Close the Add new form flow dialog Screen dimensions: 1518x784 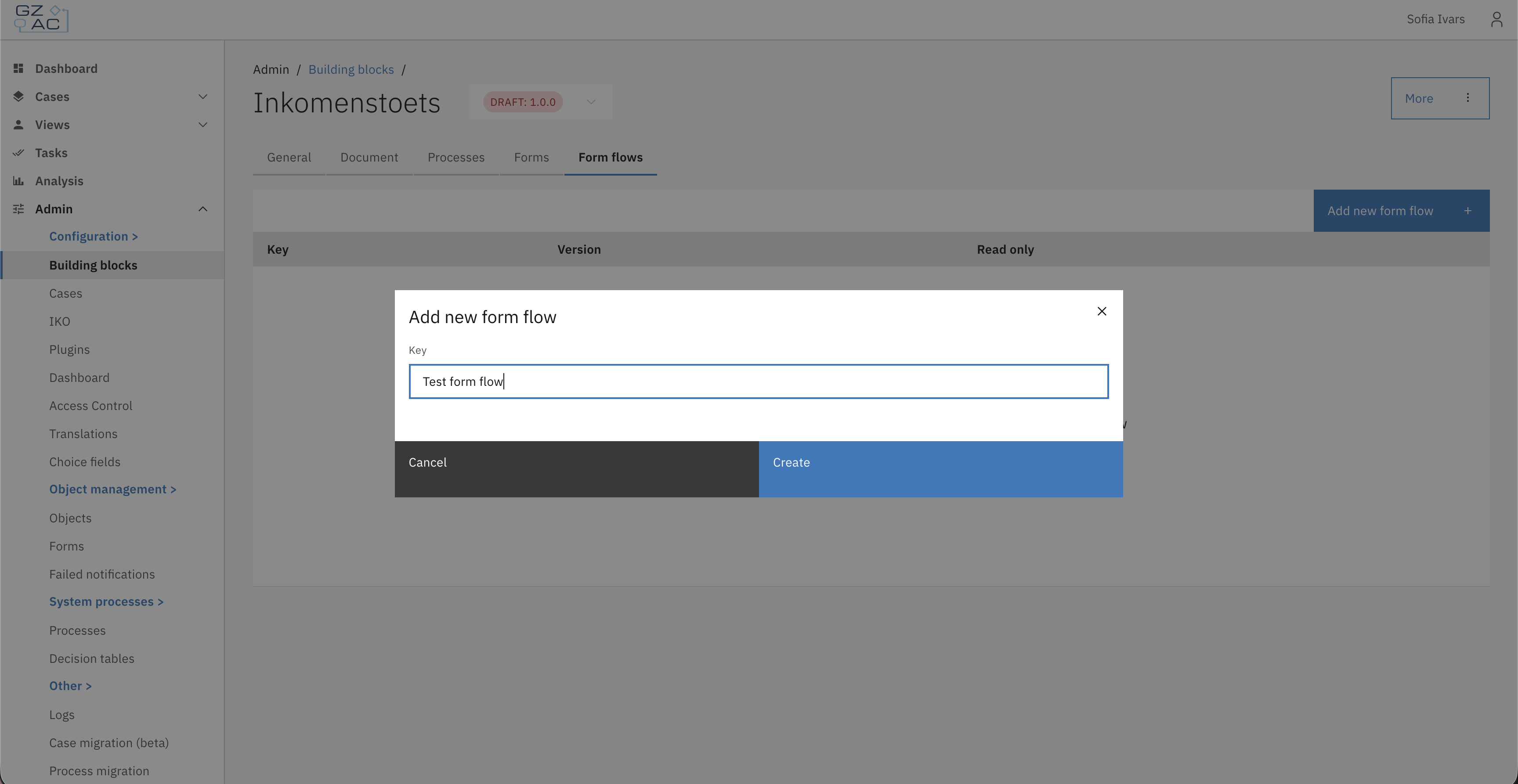[x=1101, y=311]
